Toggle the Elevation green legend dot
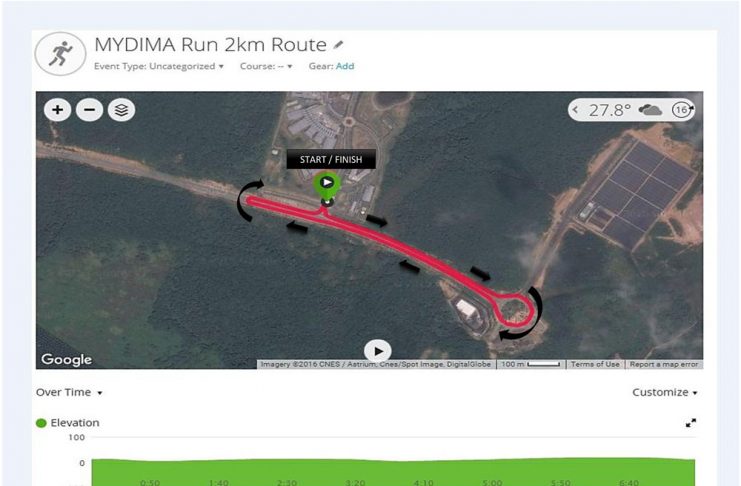Screen dimensions: 741x486 (41, 423)
